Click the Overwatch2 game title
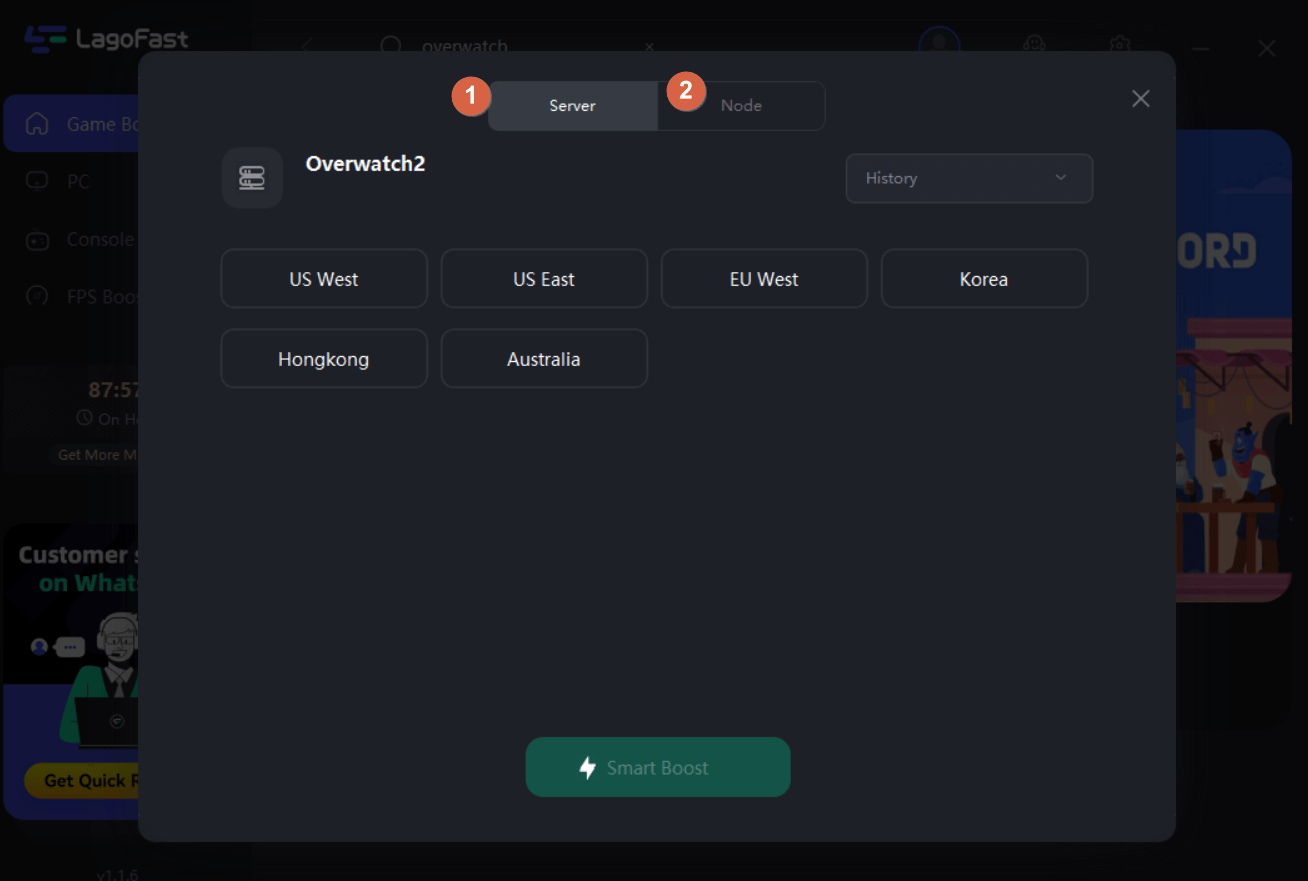 [365, 164]
